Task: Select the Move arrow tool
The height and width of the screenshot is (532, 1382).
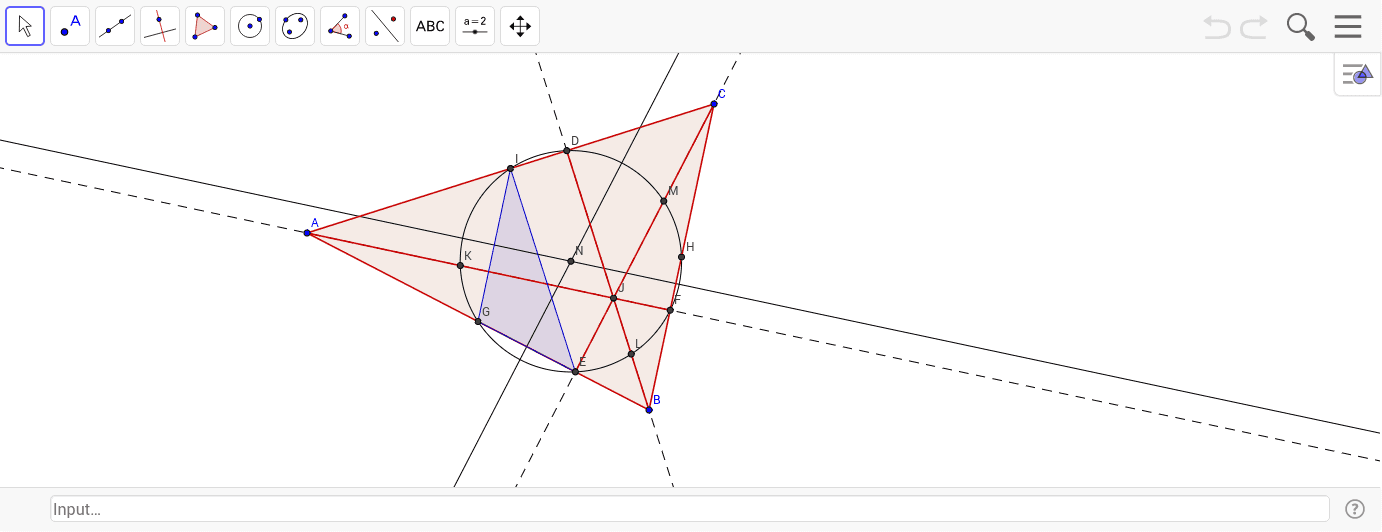Action: (x=25, y=26)
